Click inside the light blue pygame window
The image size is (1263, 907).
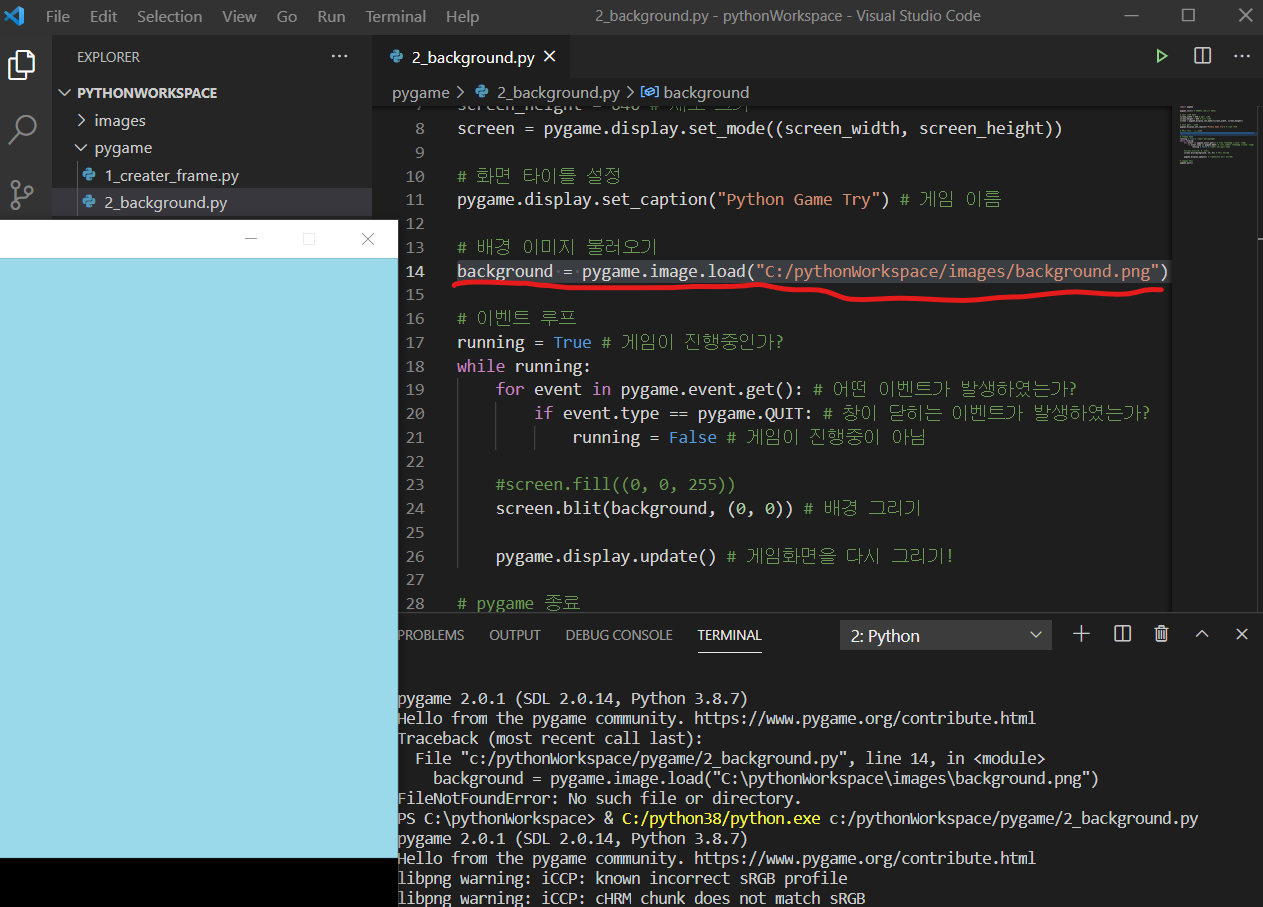(x=199, y=557)
